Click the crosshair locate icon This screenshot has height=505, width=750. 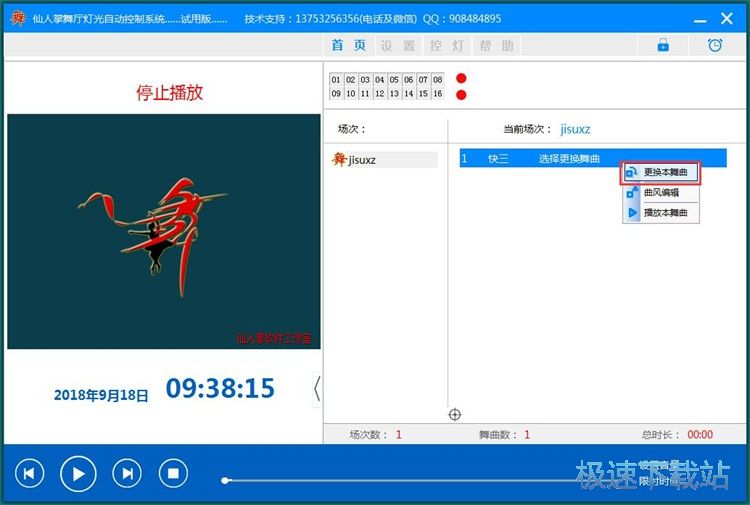(454, 415)
